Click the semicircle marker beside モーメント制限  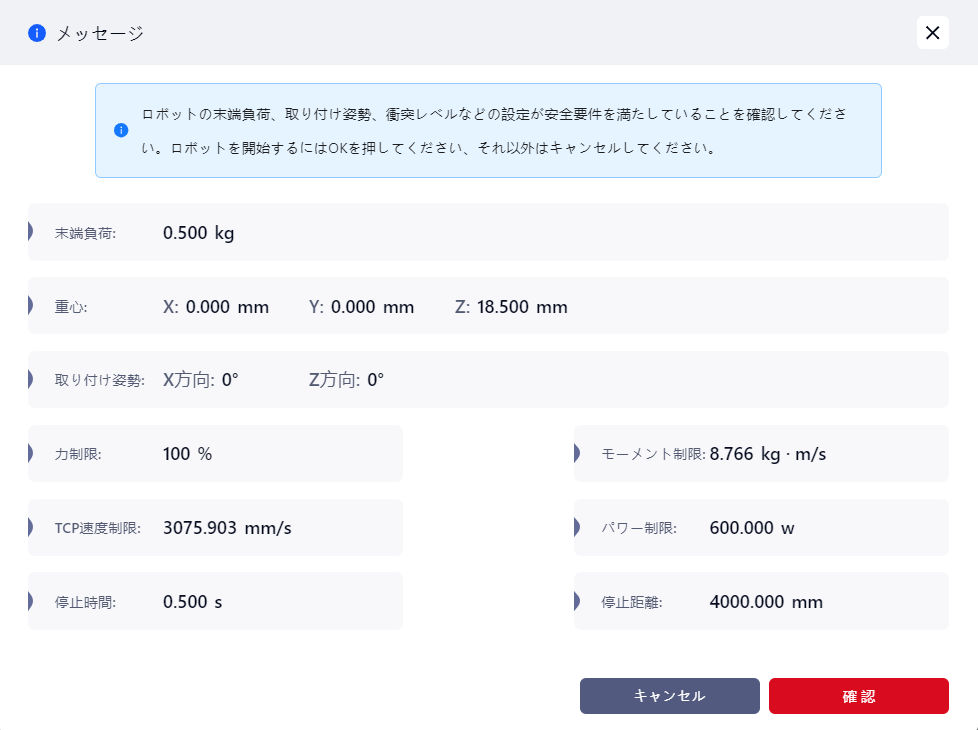[577, 454]
